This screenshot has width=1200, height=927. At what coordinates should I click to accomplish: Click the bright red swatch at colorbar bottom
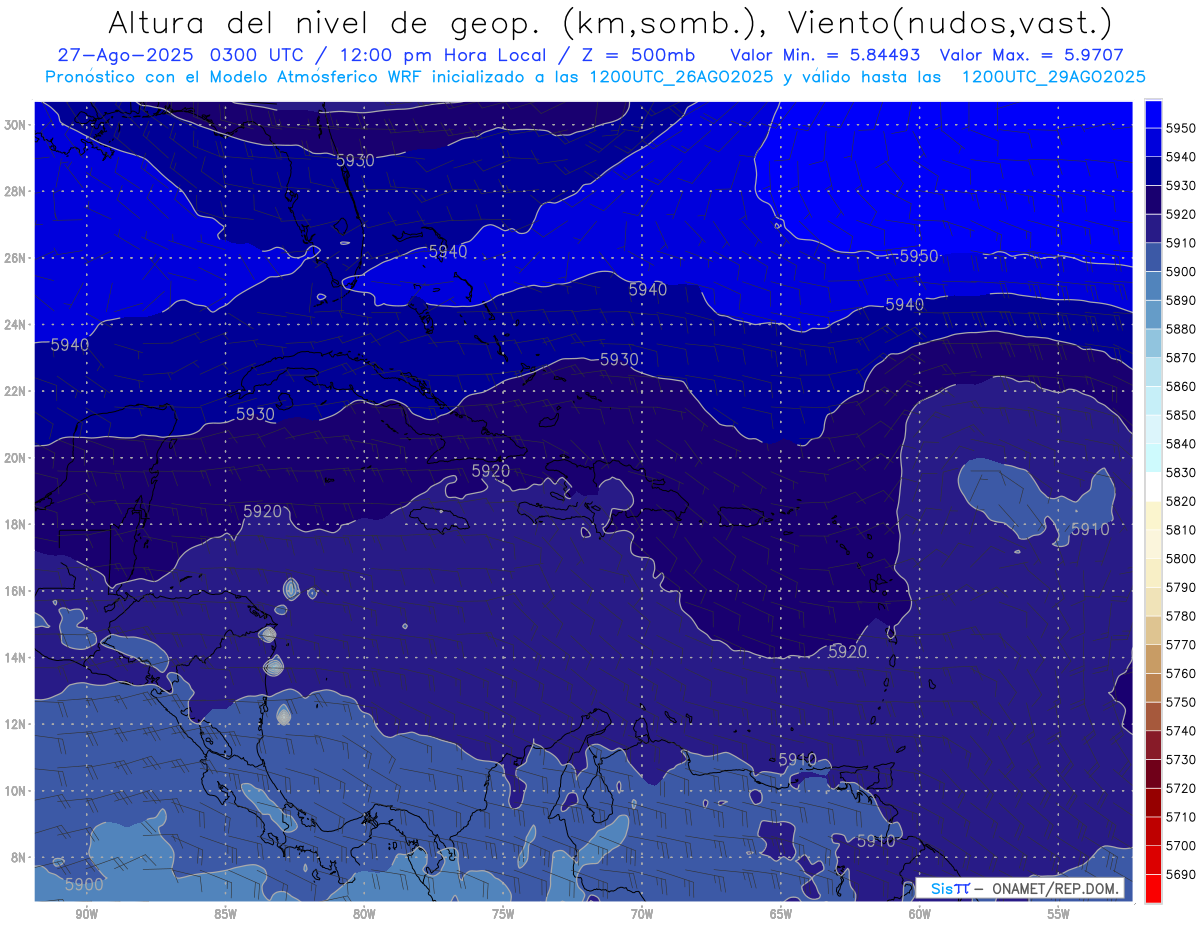click(x=1153, y=888)
